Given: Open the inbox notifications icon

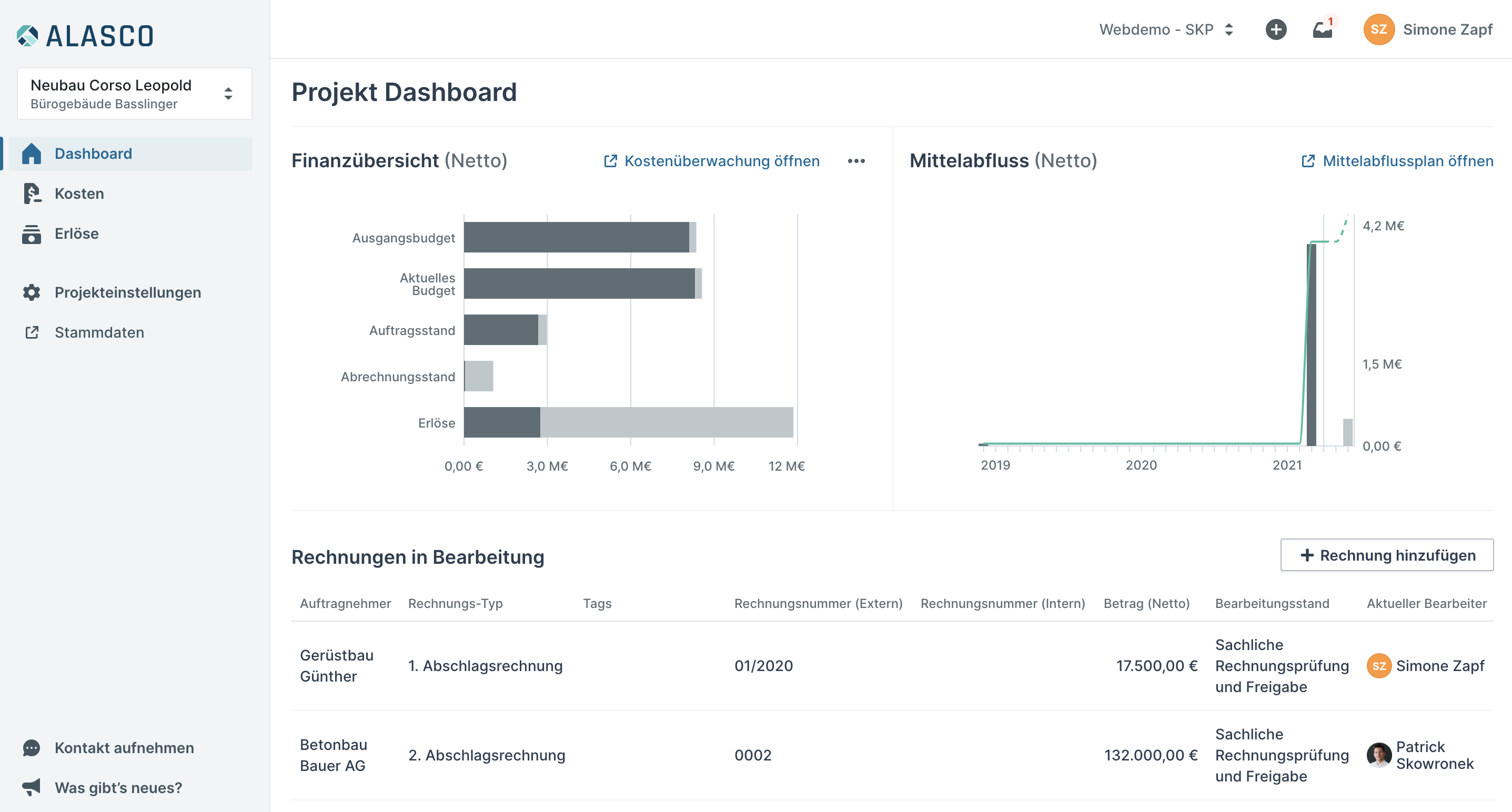Looking at the screenshot, I should 1322,29.
